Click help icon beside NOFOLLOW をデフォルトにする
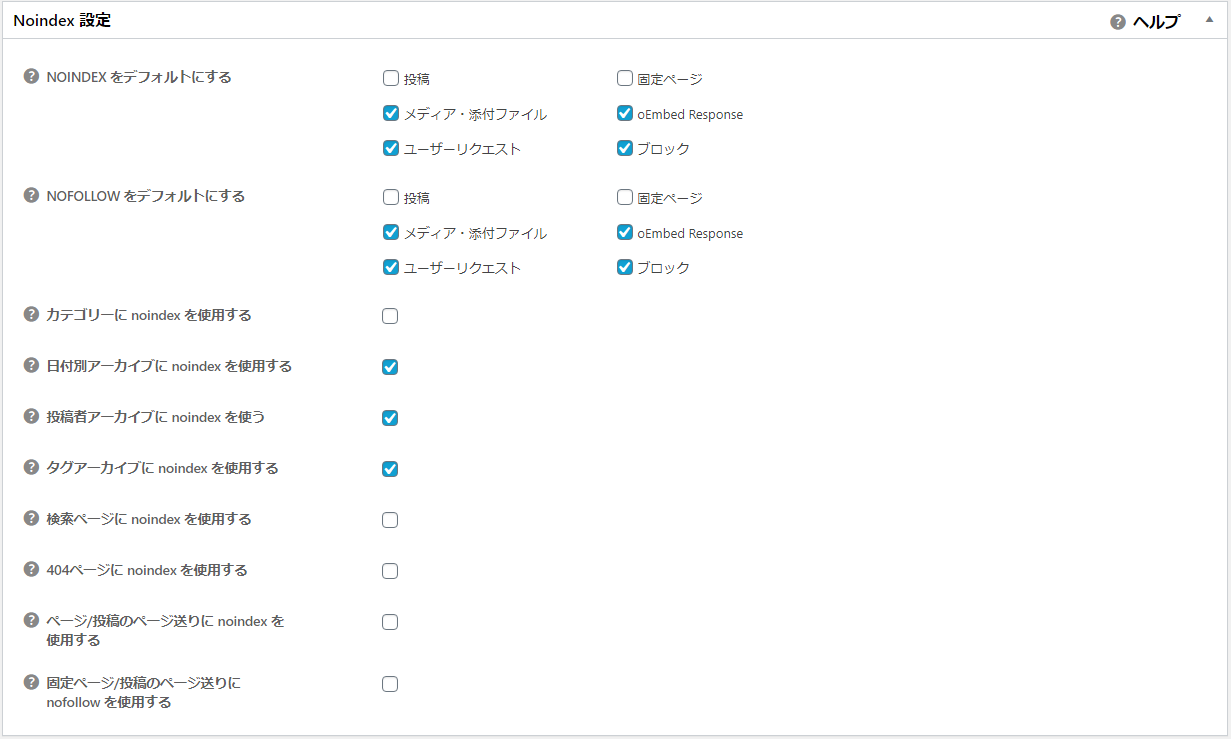This screenshot has width=1231, height=739. 31,196
